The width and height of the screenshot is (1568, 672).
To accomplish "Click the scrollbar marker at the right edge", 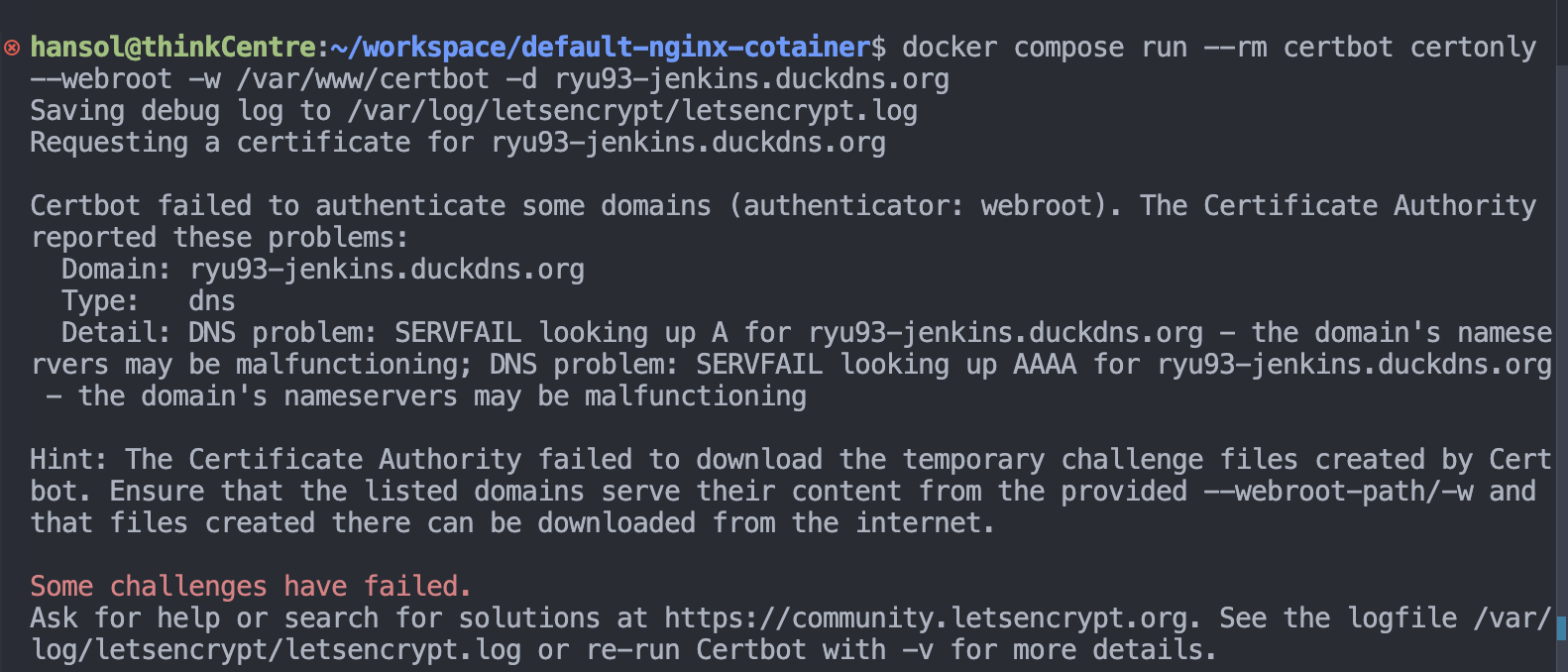I will [1561, 627].
